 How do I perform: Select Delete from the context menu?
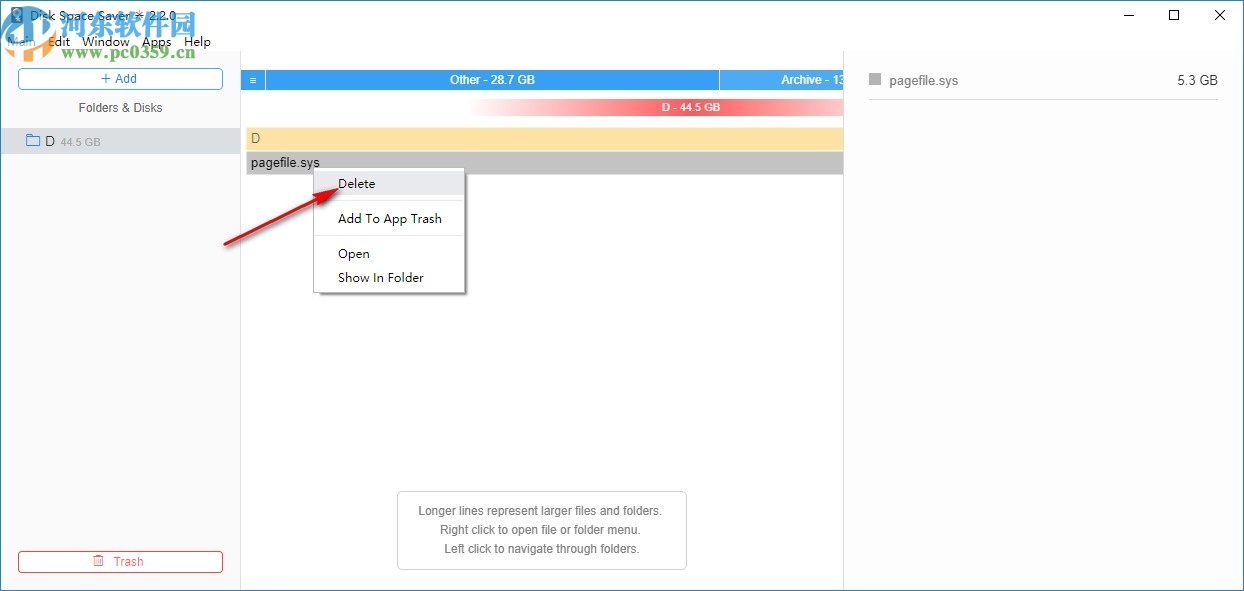click(x=358, y=183)
